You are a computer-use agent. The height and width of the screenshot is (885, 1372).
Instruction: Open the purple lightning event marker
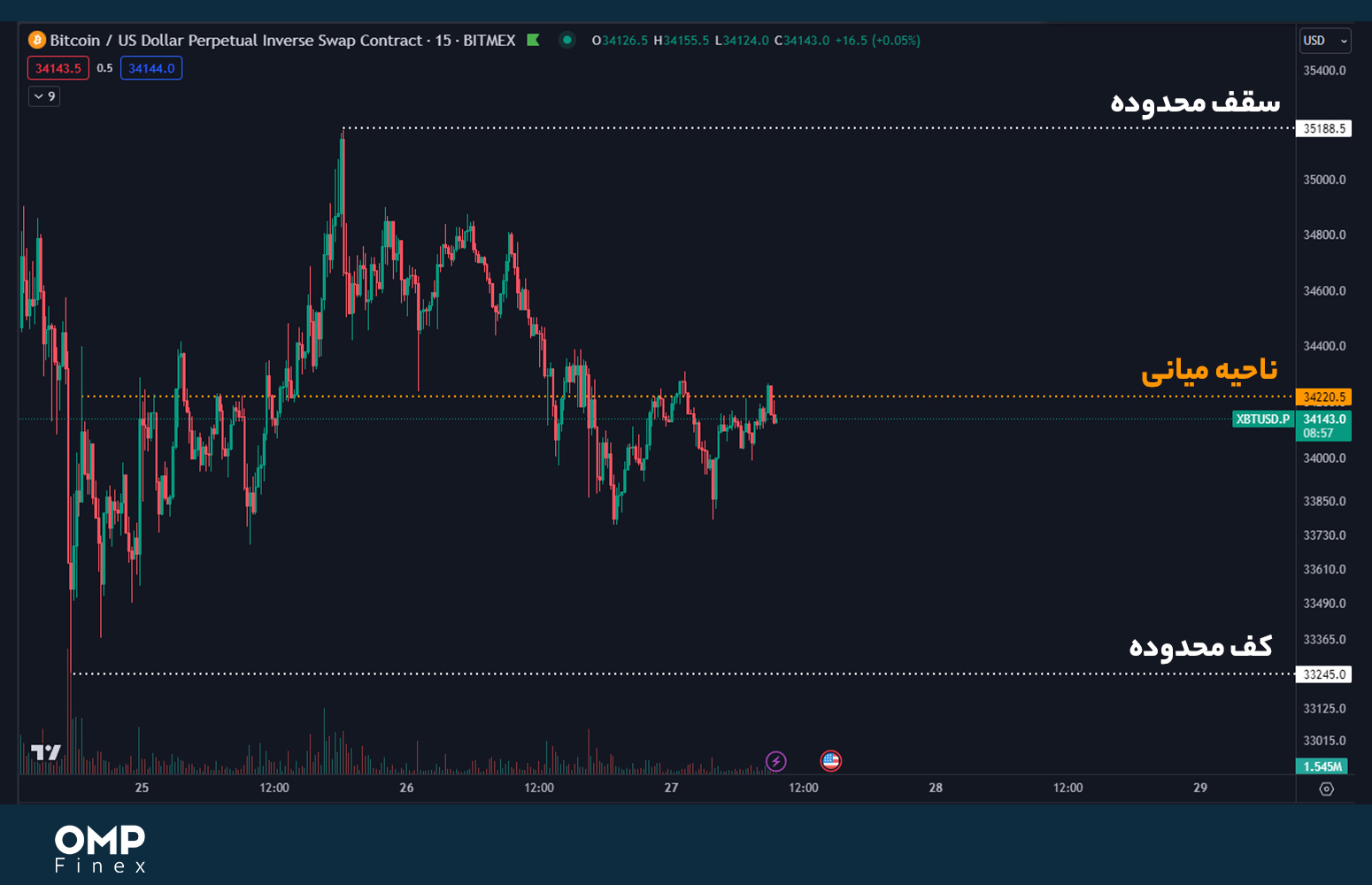tap(776, 761)
